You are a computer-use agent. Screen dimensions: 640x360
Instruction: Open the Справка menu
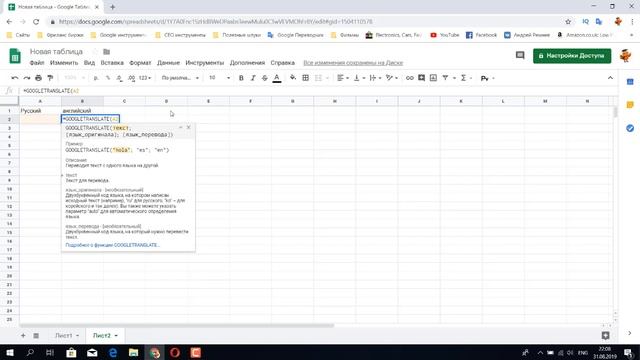pos(282,63)
